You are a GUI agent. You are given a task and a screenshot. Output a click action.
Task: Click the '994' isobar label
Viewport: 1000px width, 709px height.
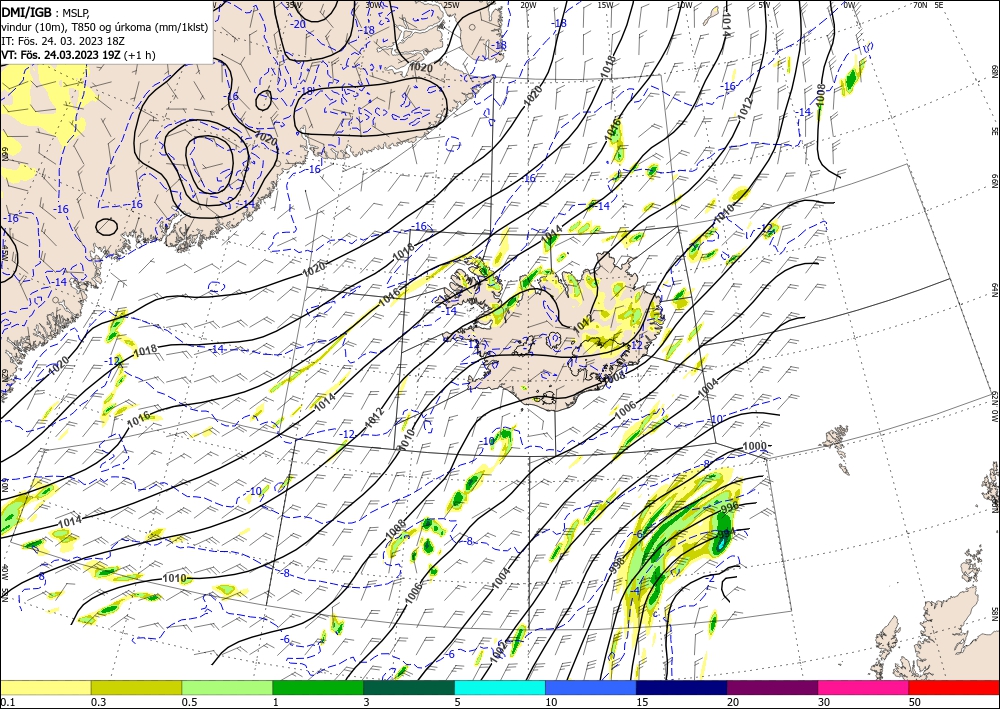click(725, 534)
